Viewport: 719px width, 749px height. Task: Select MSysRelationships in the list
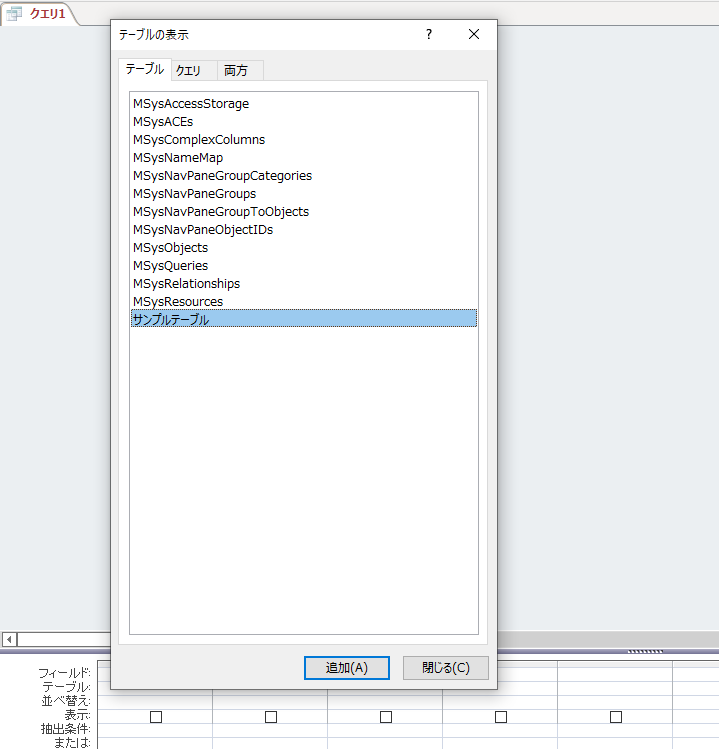point(304,284)
